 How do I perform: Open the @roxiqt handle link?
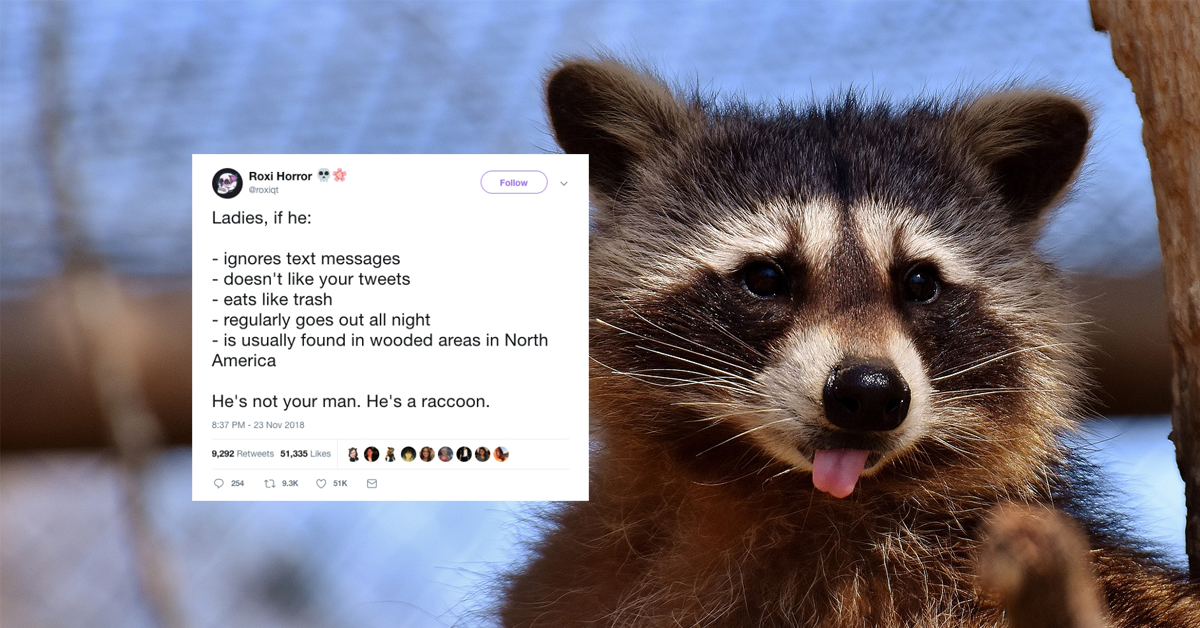coord(266,189)
